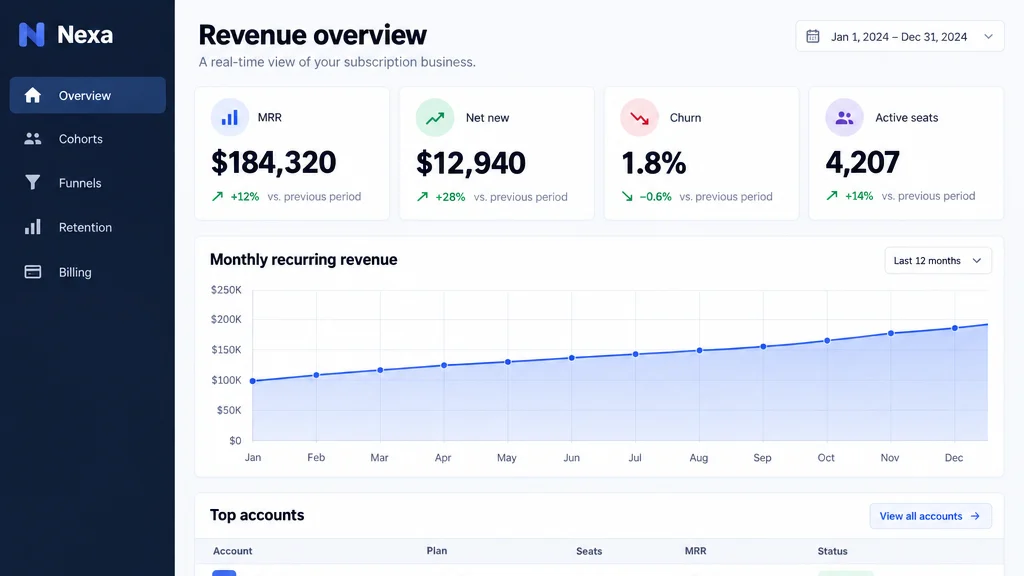Click the Status column header
Screen dimensions: 1024x576
click(833, 551)
